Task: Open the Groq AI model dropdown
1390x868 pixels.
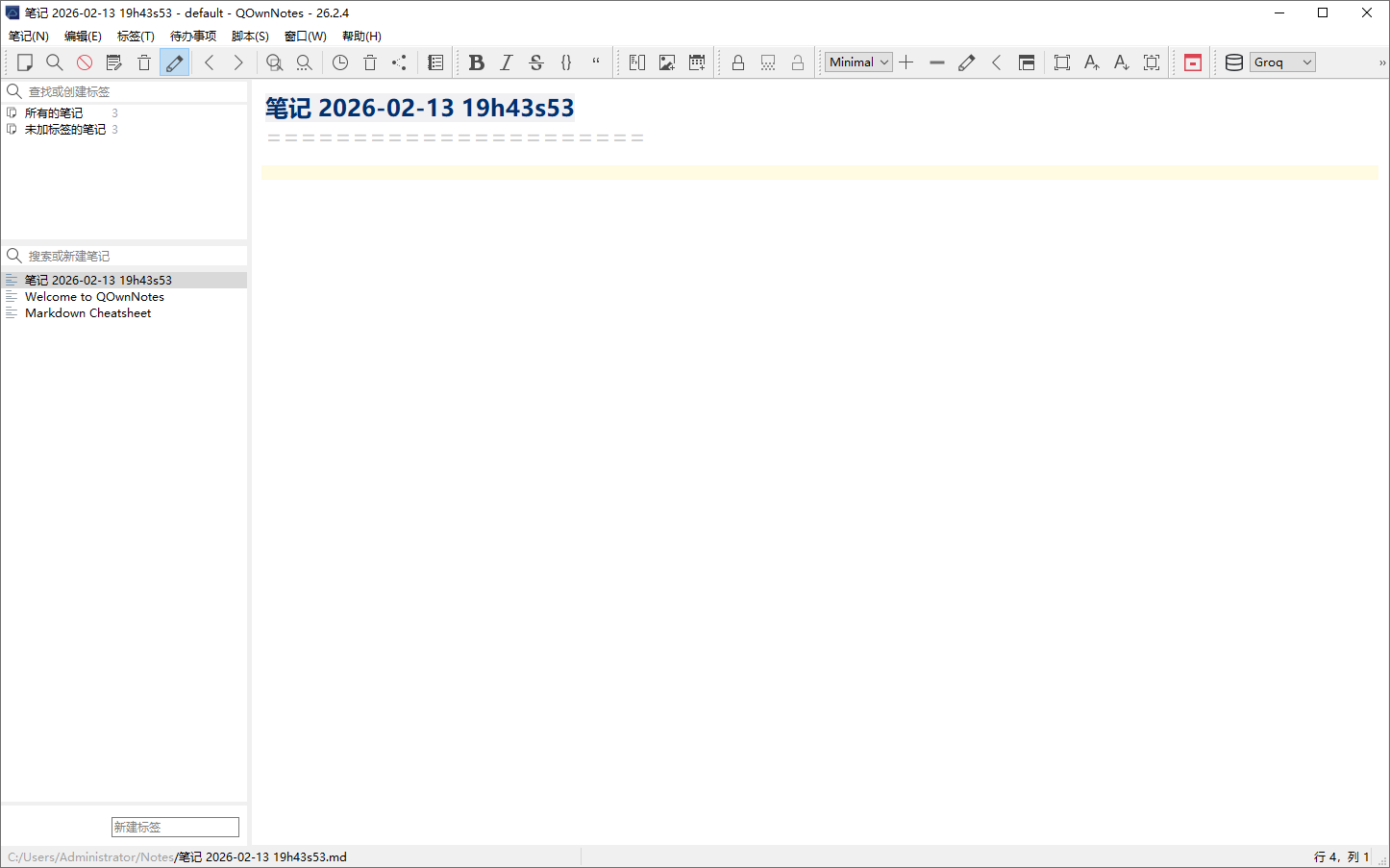Action: pos(1282,62)
